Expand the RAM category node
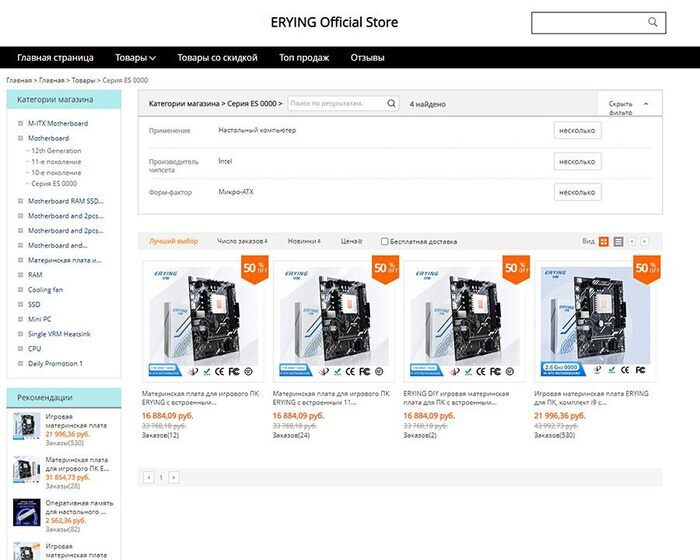This screenshot has width=700, height=560. tap(20, 275)
